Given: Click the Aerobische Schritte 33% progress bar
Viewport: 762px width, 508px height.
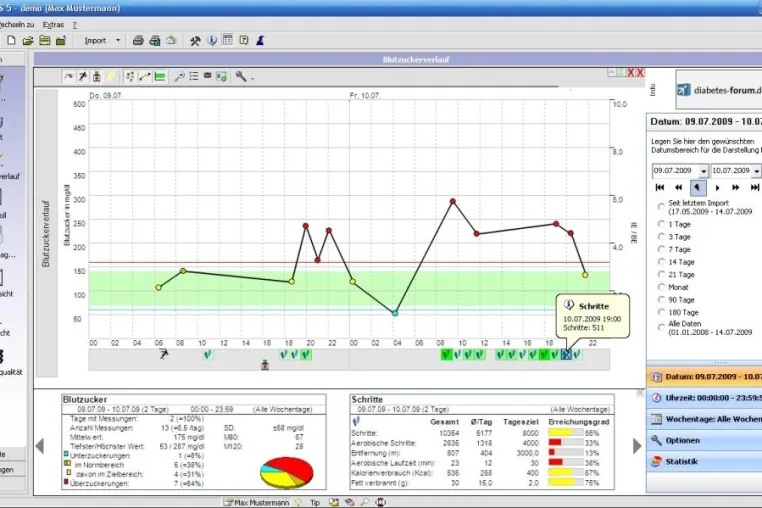Looking at the screenshot, I should (566, 442).
